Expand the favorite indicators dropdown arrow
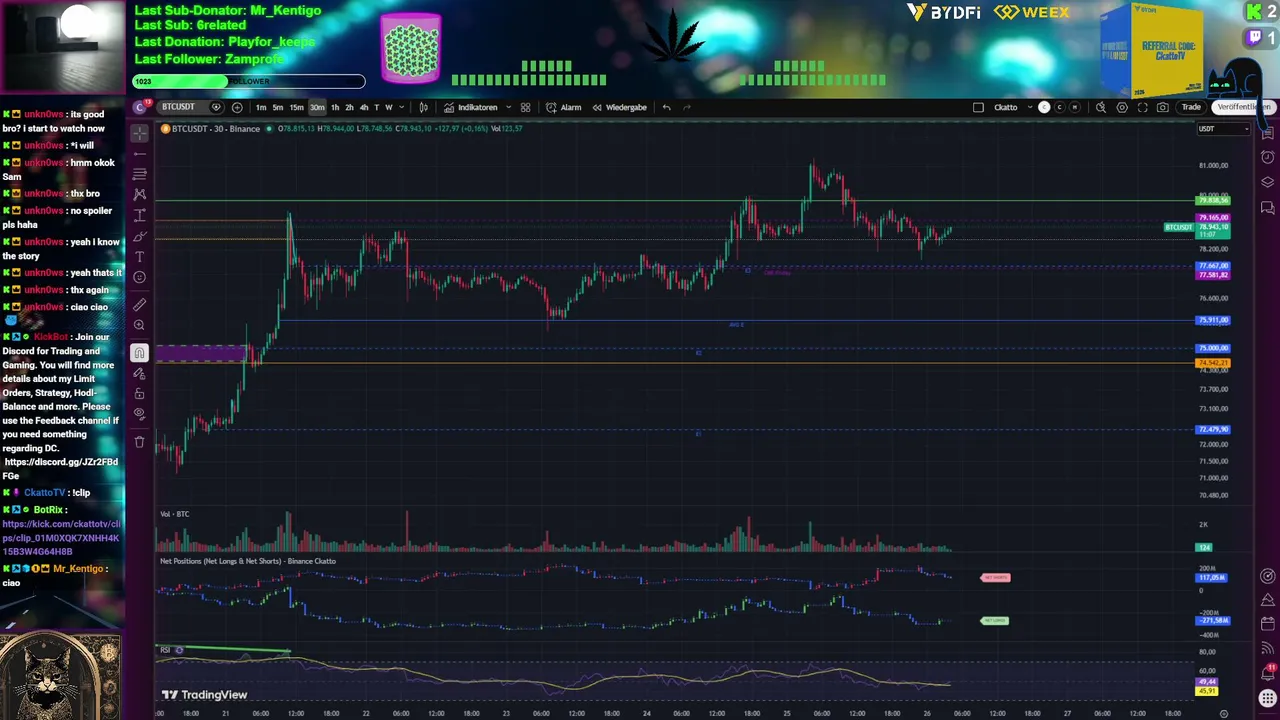This screenshot has height=720, width=1280. [x=508, y=107]
